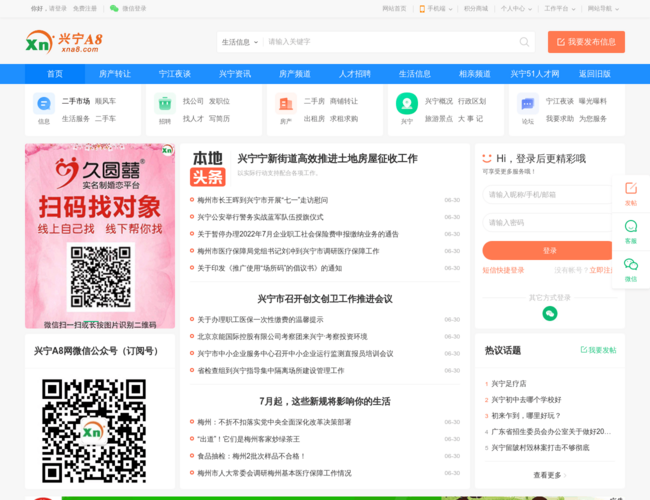Click the 曝光曝料 category link
Image resolution: width=650 pixels, height=500 pixels.
[593, 101]
